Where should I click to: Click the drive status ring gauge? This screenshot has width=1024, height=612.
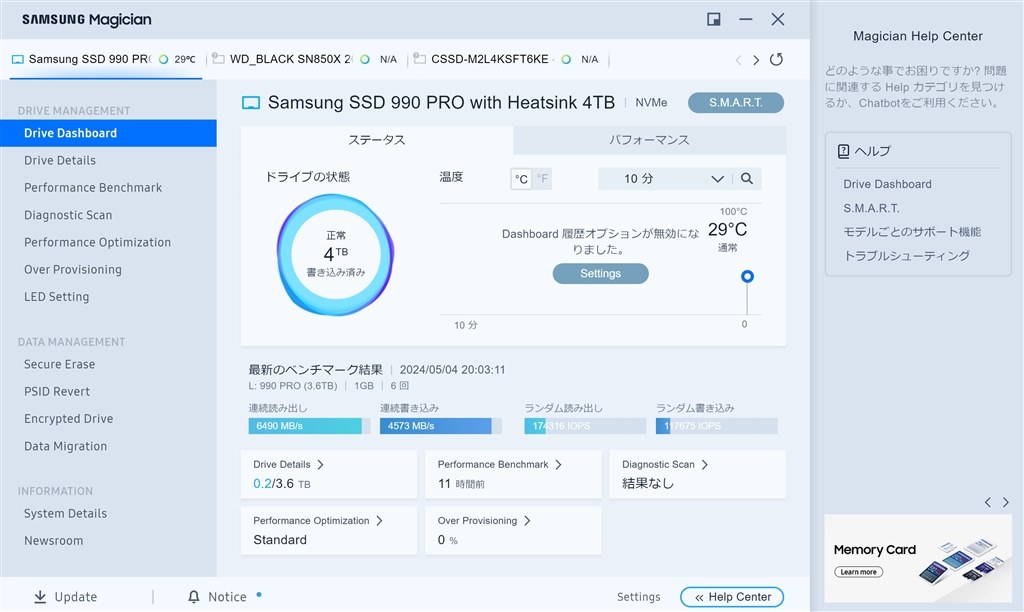336,255
